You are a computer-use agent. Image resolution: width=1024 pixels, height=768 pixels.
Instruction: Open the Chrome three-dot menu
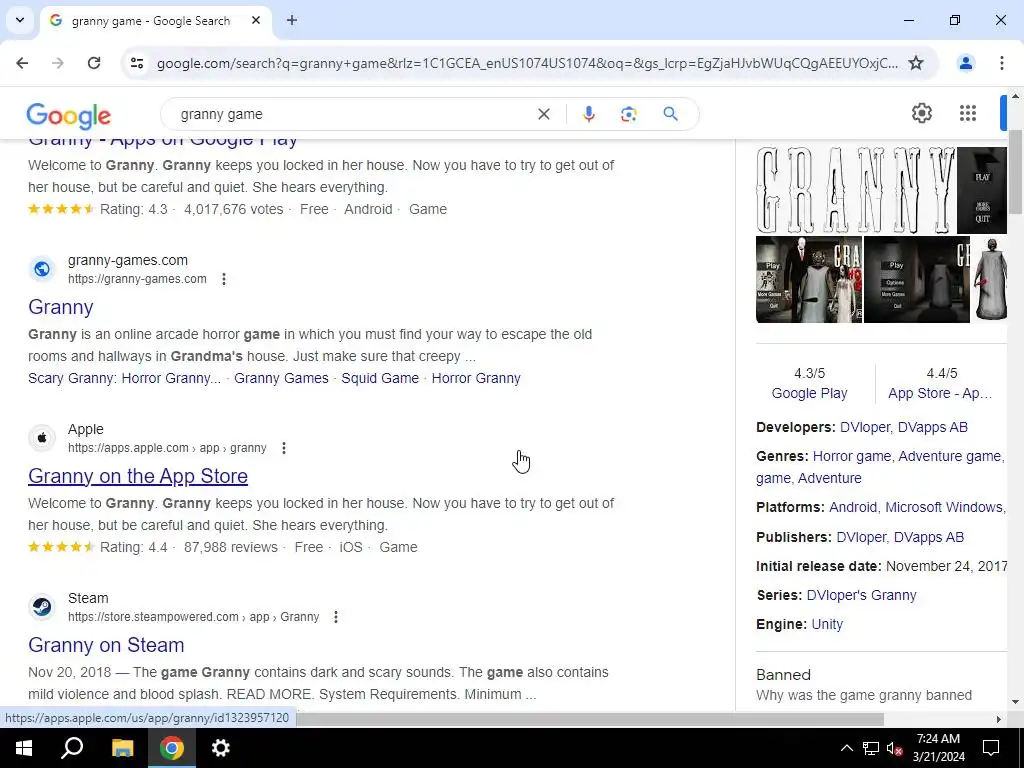coord(1002,63)
